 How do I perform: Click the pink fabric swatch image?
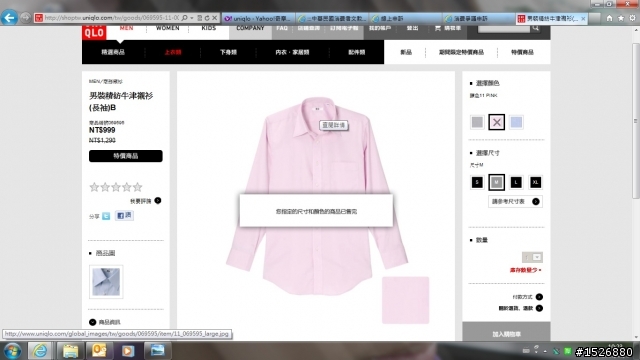point(405,300)
